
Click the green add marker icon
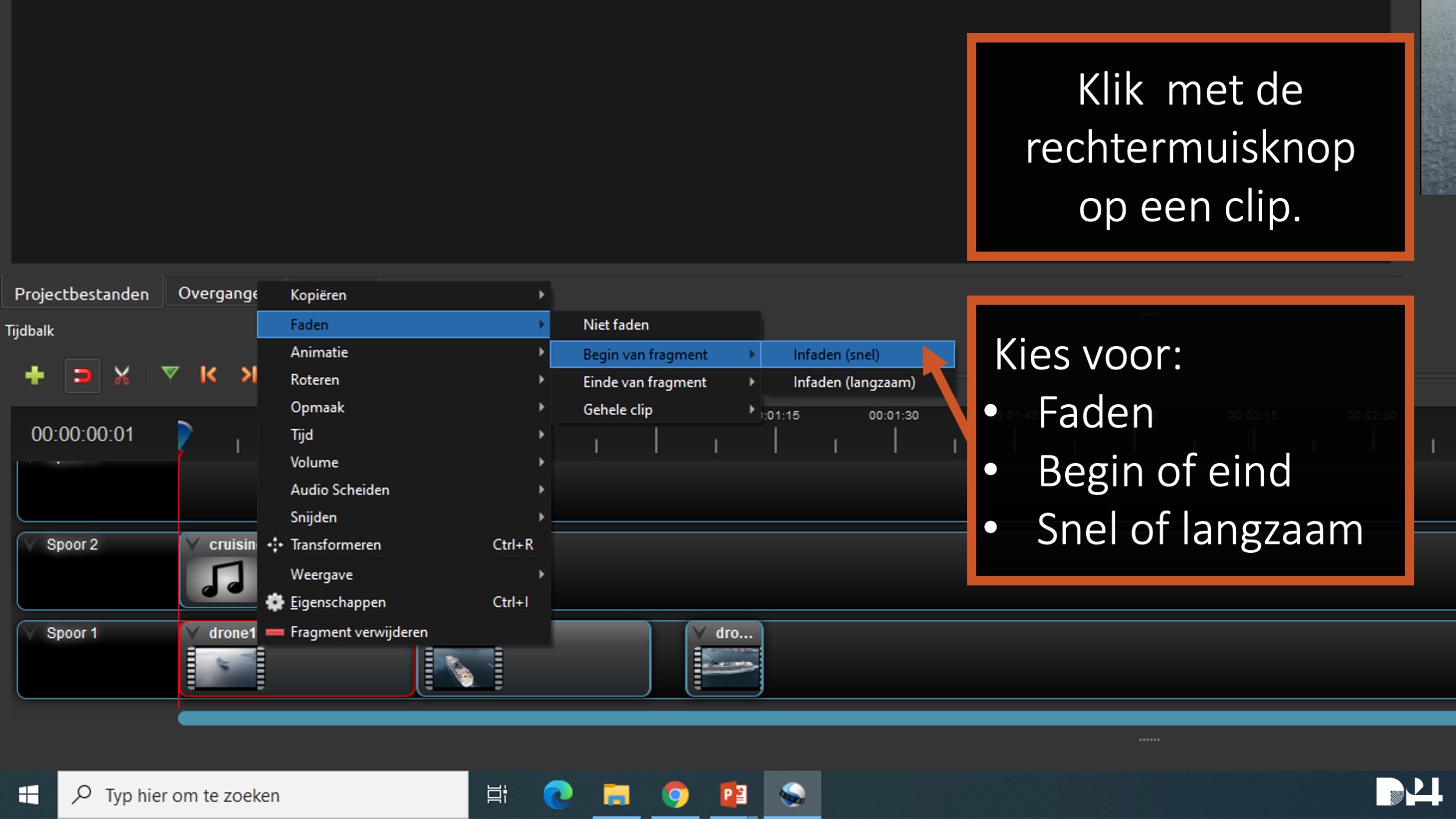(x=169, y=373)
